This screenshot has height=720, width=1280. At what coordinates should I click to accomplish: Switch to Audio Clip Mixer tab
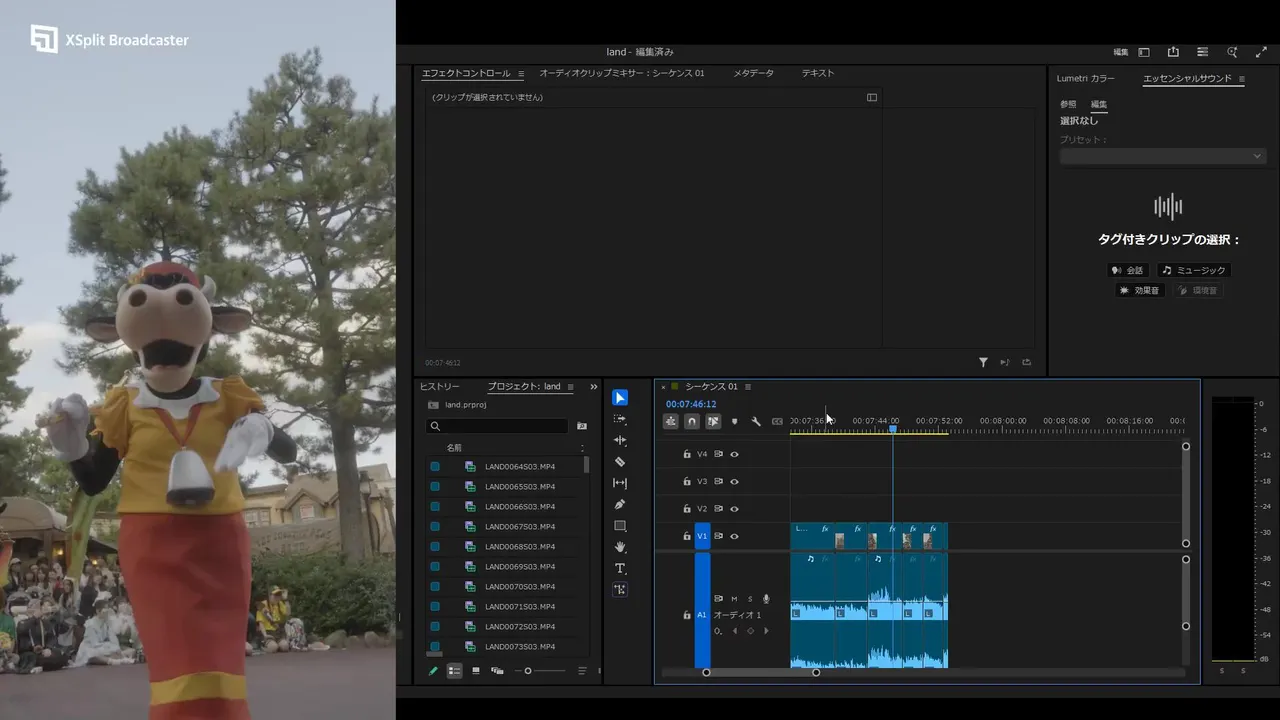click(x=622, y=73)
